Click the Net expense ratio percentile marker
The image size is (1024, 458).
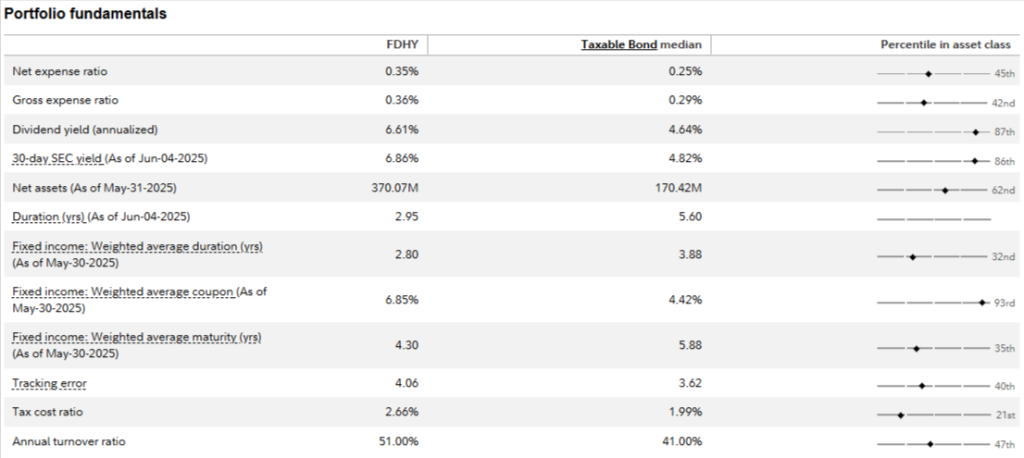pyautogui.click(x=928, y=73)
